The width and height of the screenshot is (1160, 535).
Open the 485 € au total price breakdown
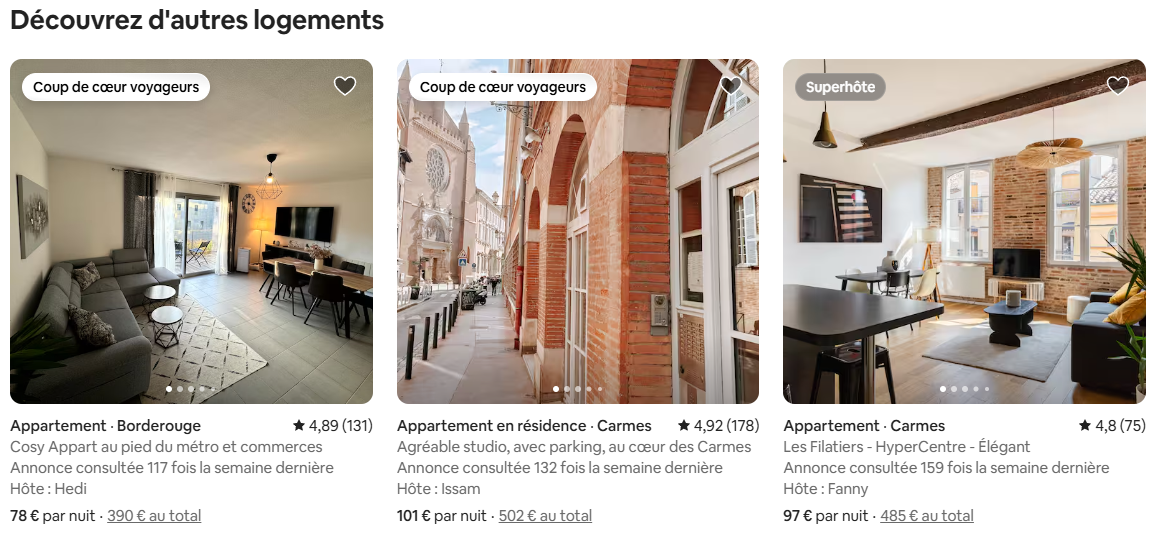tap(927, 516)
